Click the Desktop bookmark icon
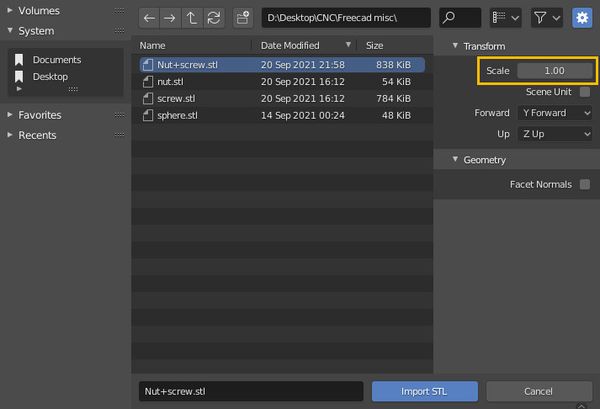This screenshot has height=409, width=600. tap(19, 77)
